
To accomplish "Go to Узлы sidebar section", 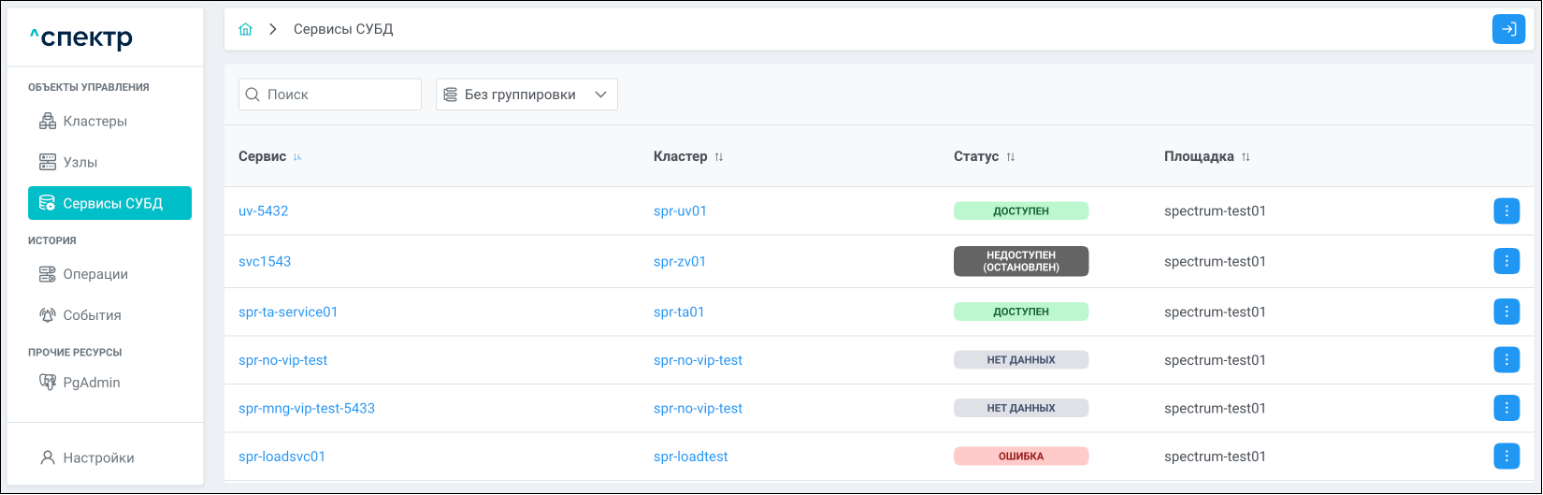I will (80, 162).
